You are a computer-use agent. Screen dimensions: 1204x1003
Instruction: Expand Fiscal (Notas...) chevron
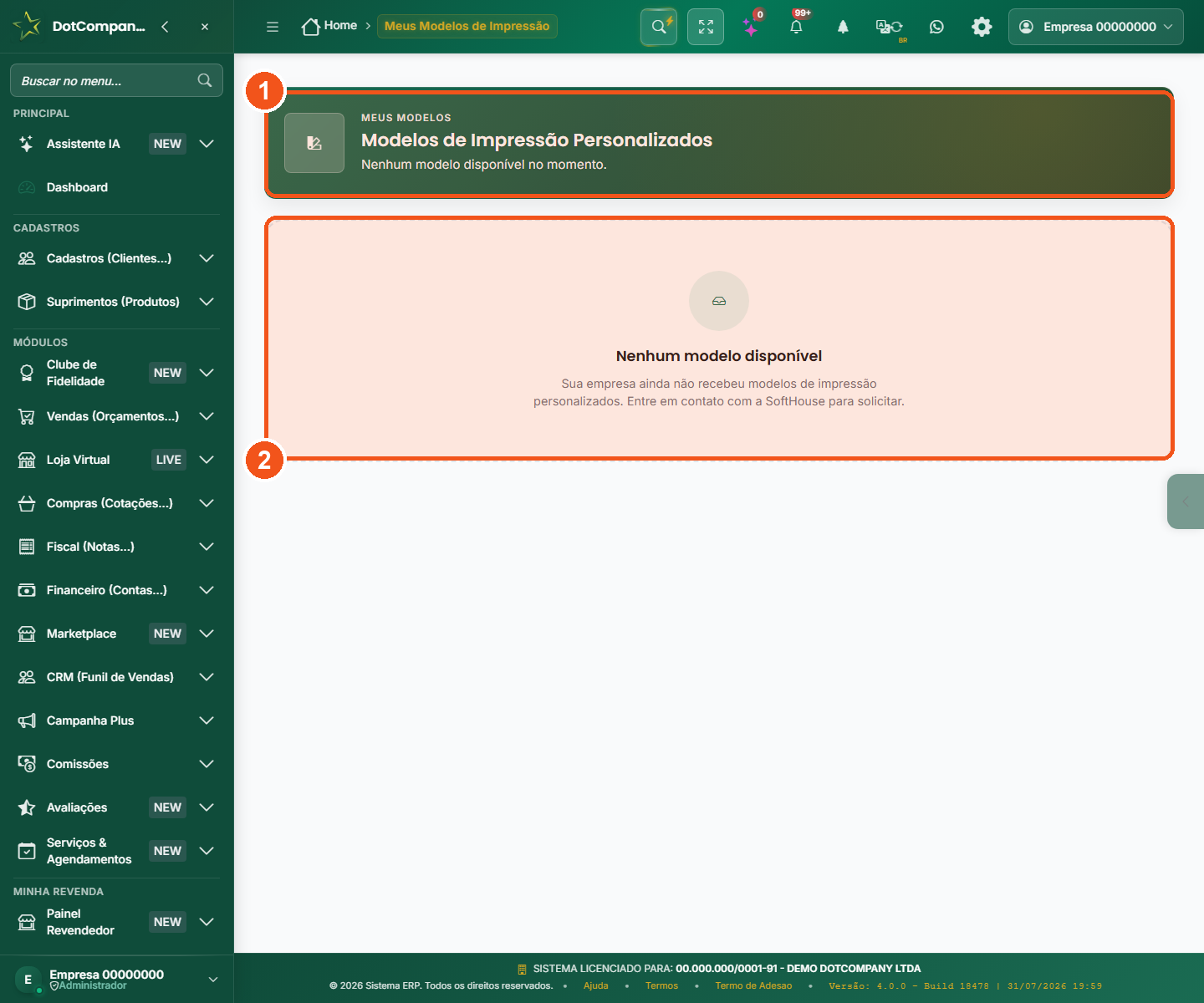[207, 547]
